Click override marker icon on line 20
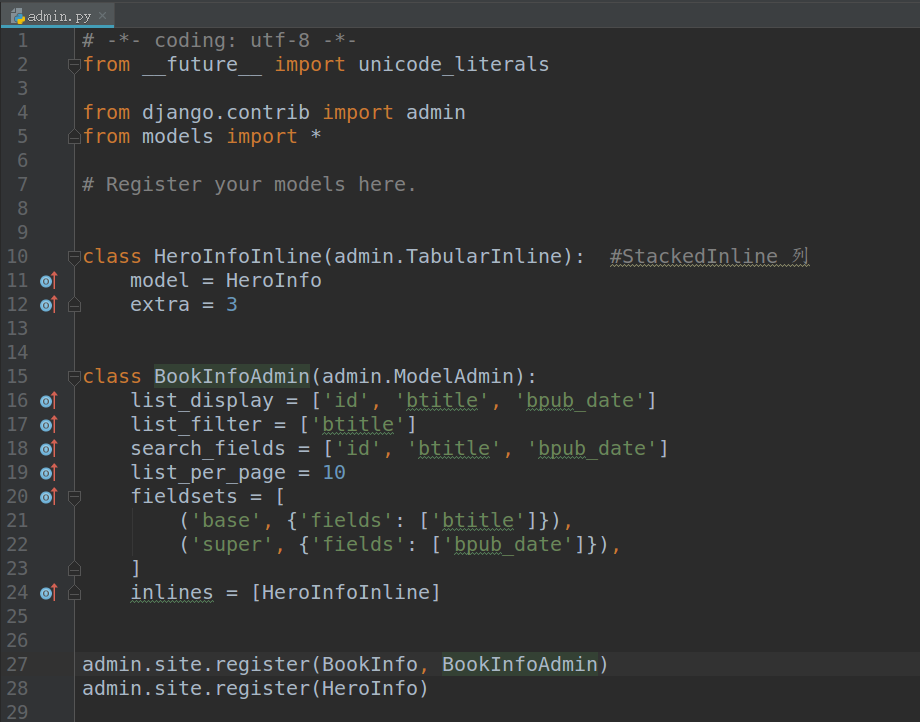The height and width of the screenshot is (722, 920). (49, 497)
